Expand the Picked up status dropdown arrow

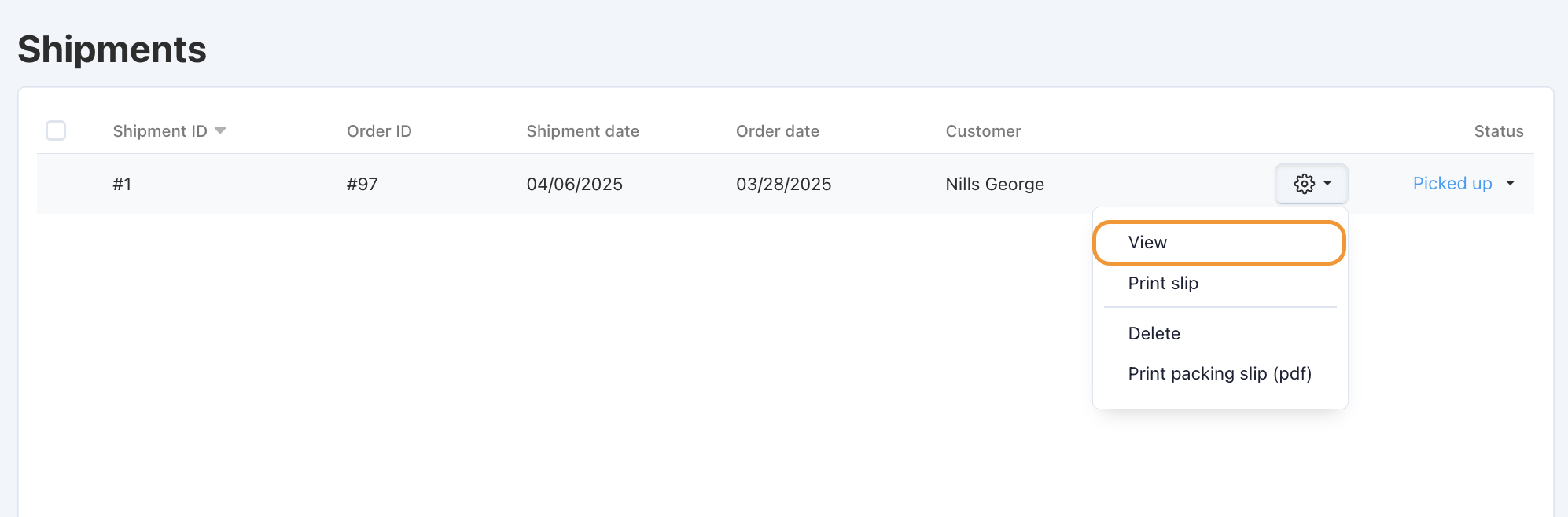(1510, 183)
